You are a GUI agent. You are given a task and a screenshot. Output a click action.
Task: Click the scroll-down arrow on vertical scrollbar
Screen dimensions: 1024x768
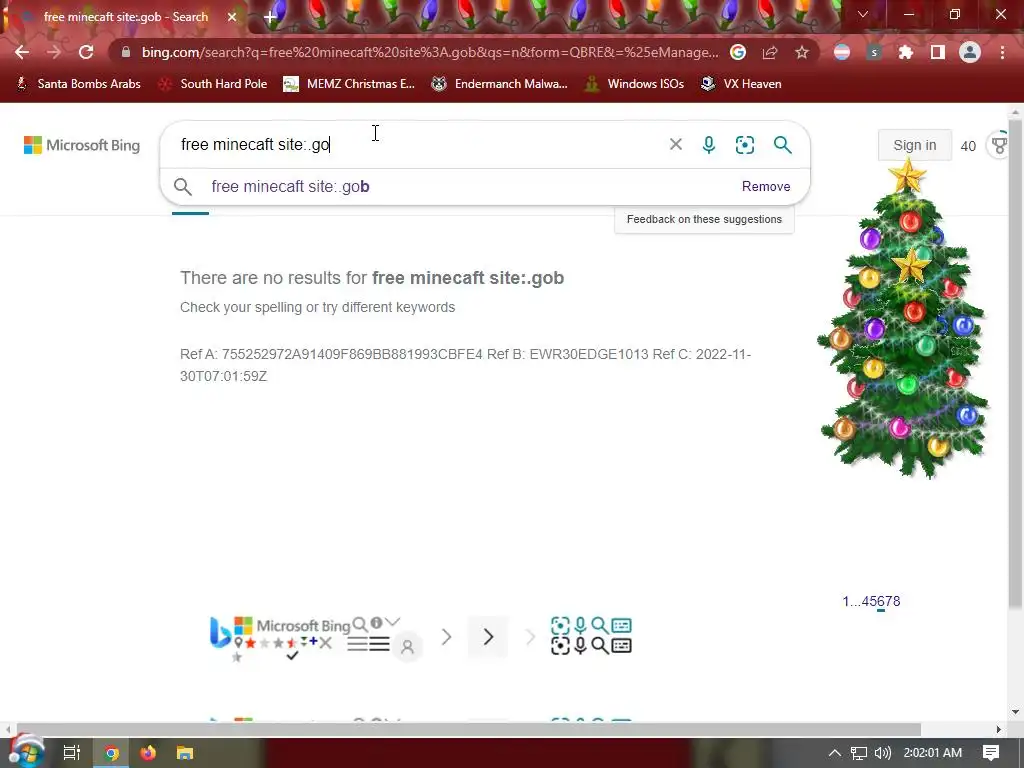pos(1014,712)
